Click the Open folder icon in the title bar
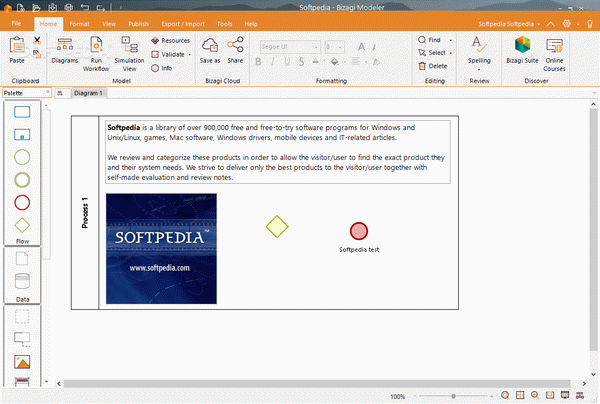 (x=36, y=7)
